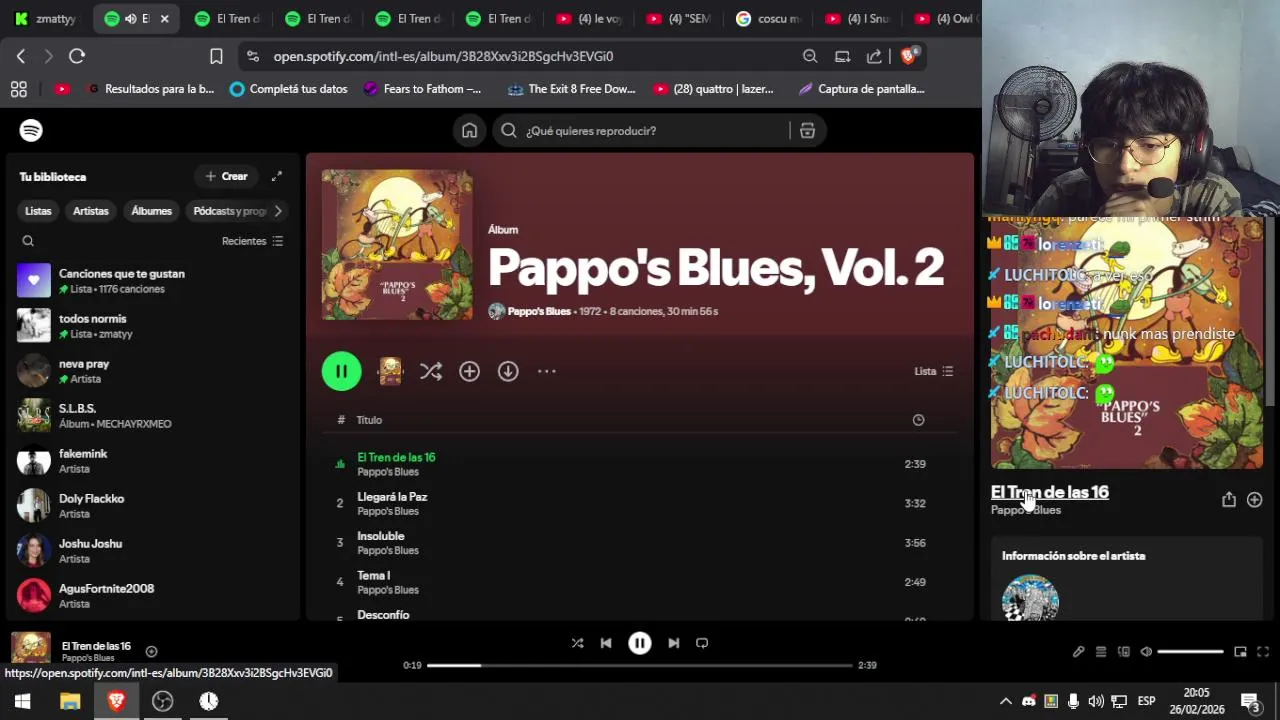Image resolution: width=1280 pixels, height=720 pixels.
Task: Open fakemink artist in library
Action: [x=152, y=461]
